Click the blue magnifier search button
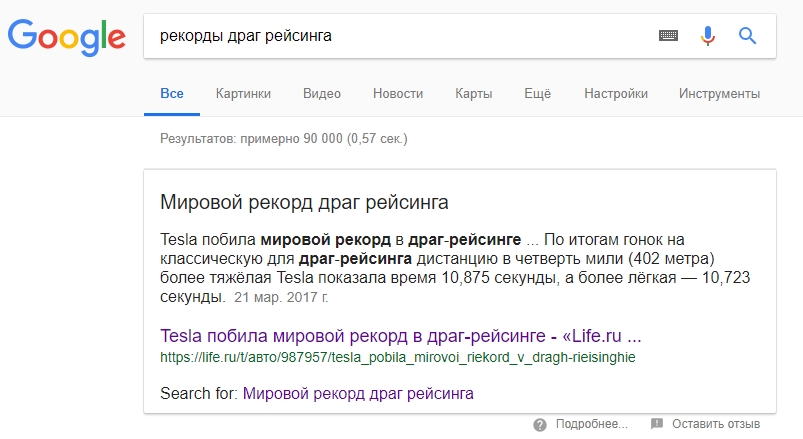 click(x=747, y=35)
